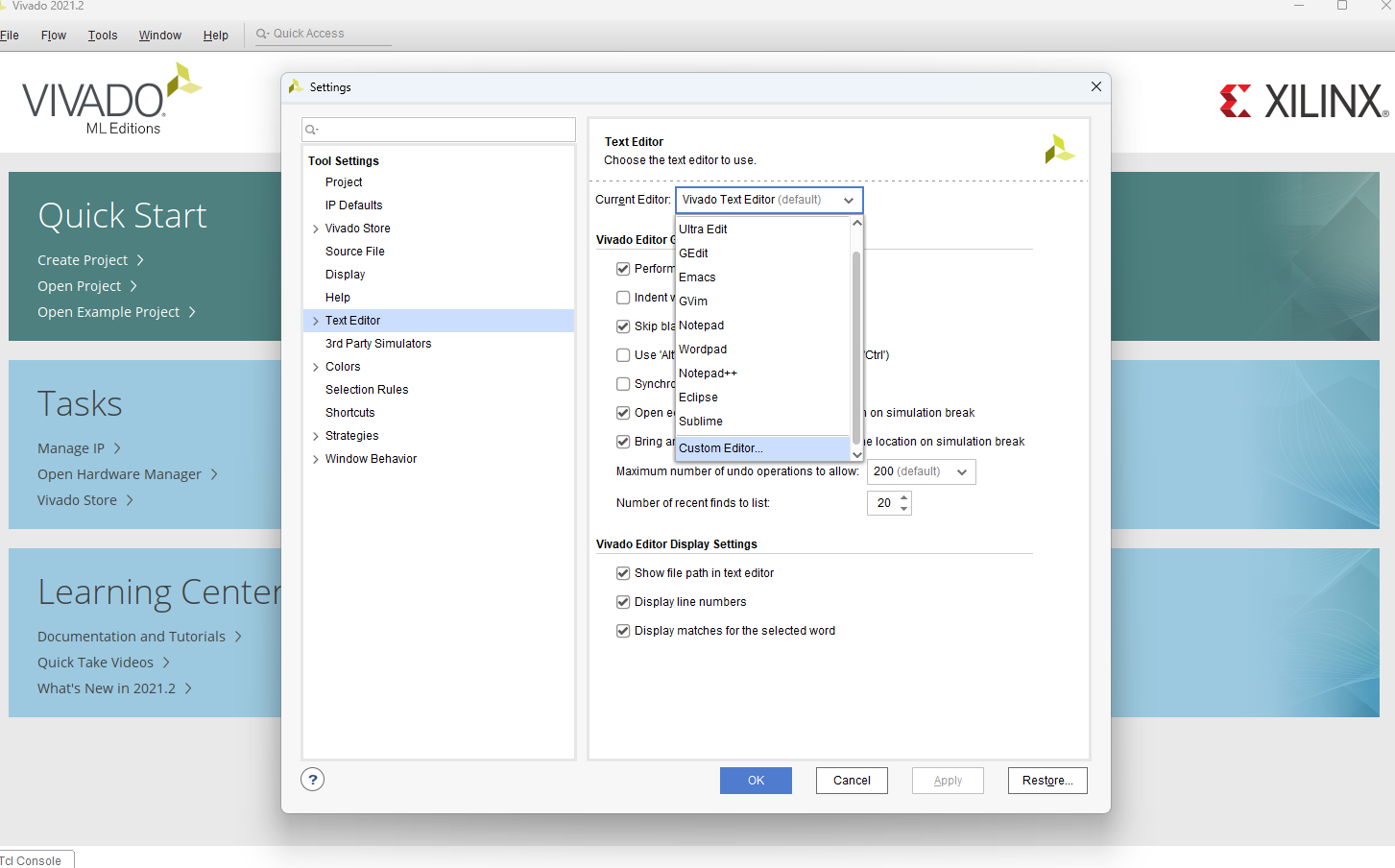Click the editor list scroll down arrow
This screenshot has height=868, width=1395.
coord(856,455)
